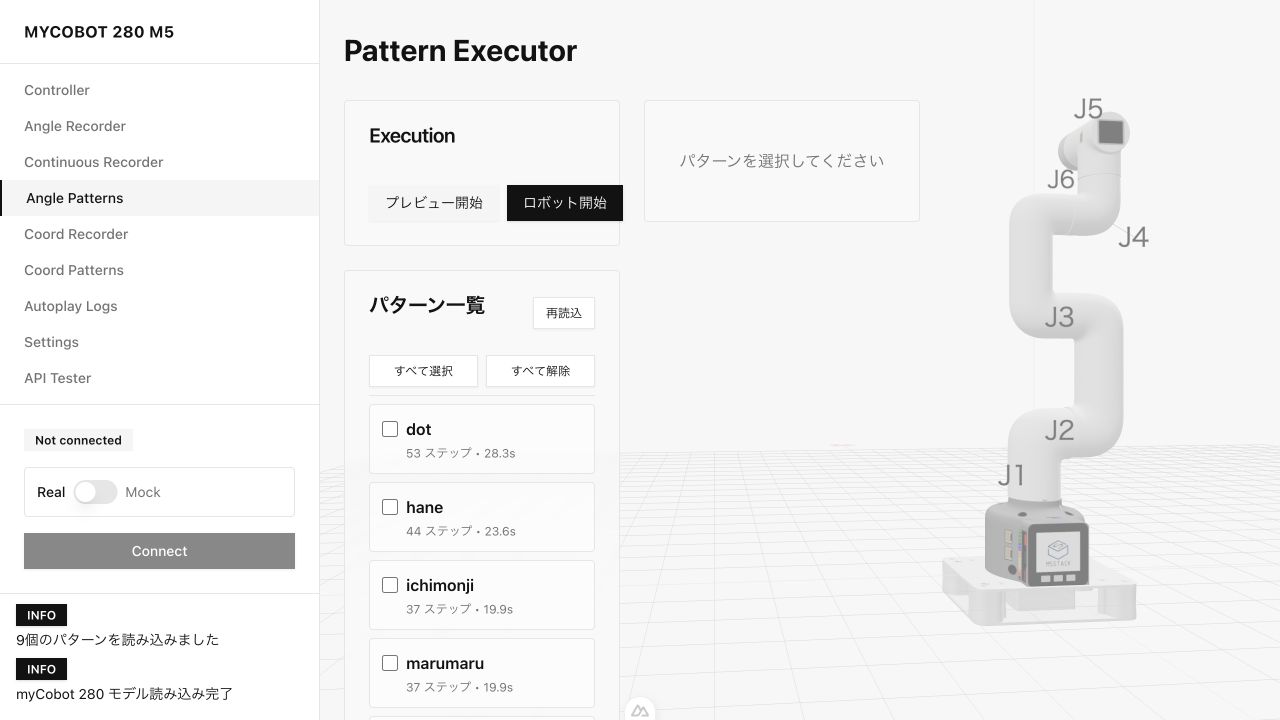The width and height of the screenshot is (1280, 720).
Task: Click the dot pattern name
Action: pyautogui.click(x=419, y=429)
